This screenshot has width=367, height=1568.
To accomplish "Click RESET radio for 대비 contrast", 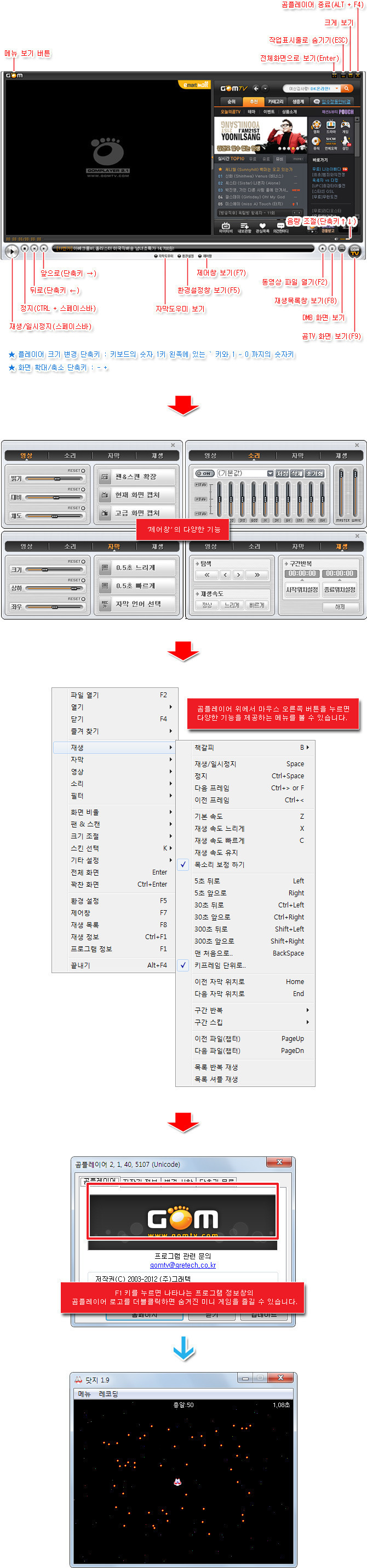I will 83,489.
